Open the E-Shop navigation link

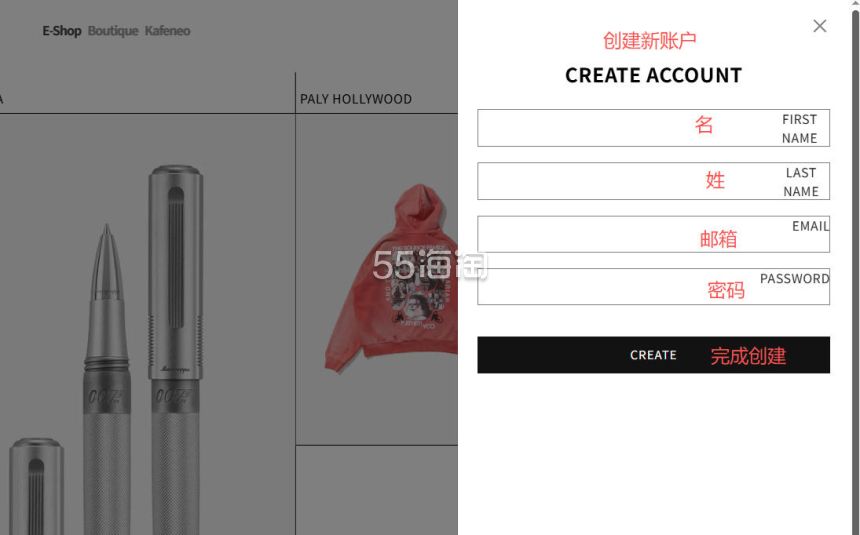62,31
